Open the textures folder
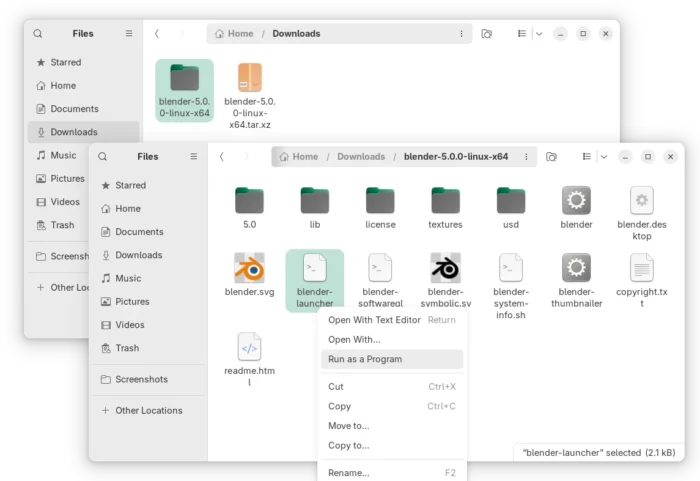The width and height of the screenshot is (700, 481). coord(445,201)
